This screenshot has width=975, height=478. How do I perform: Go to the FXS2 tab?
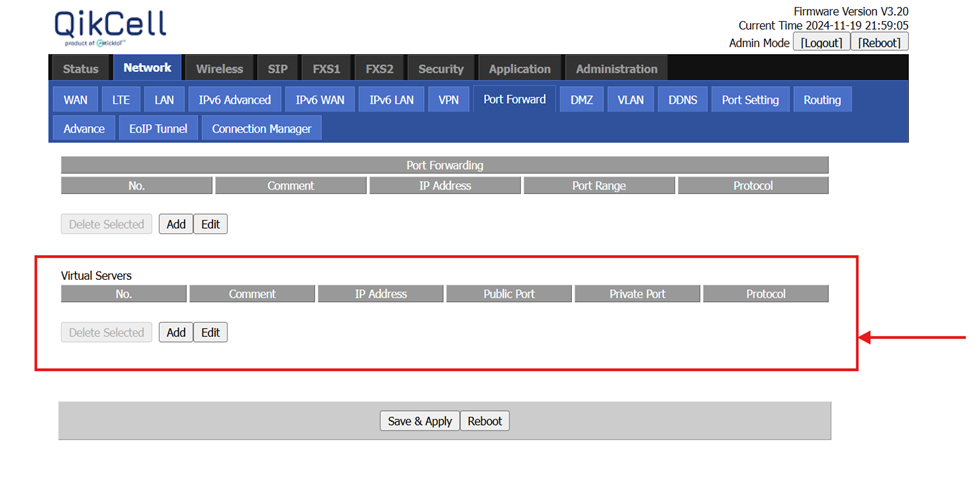(379, 69)
